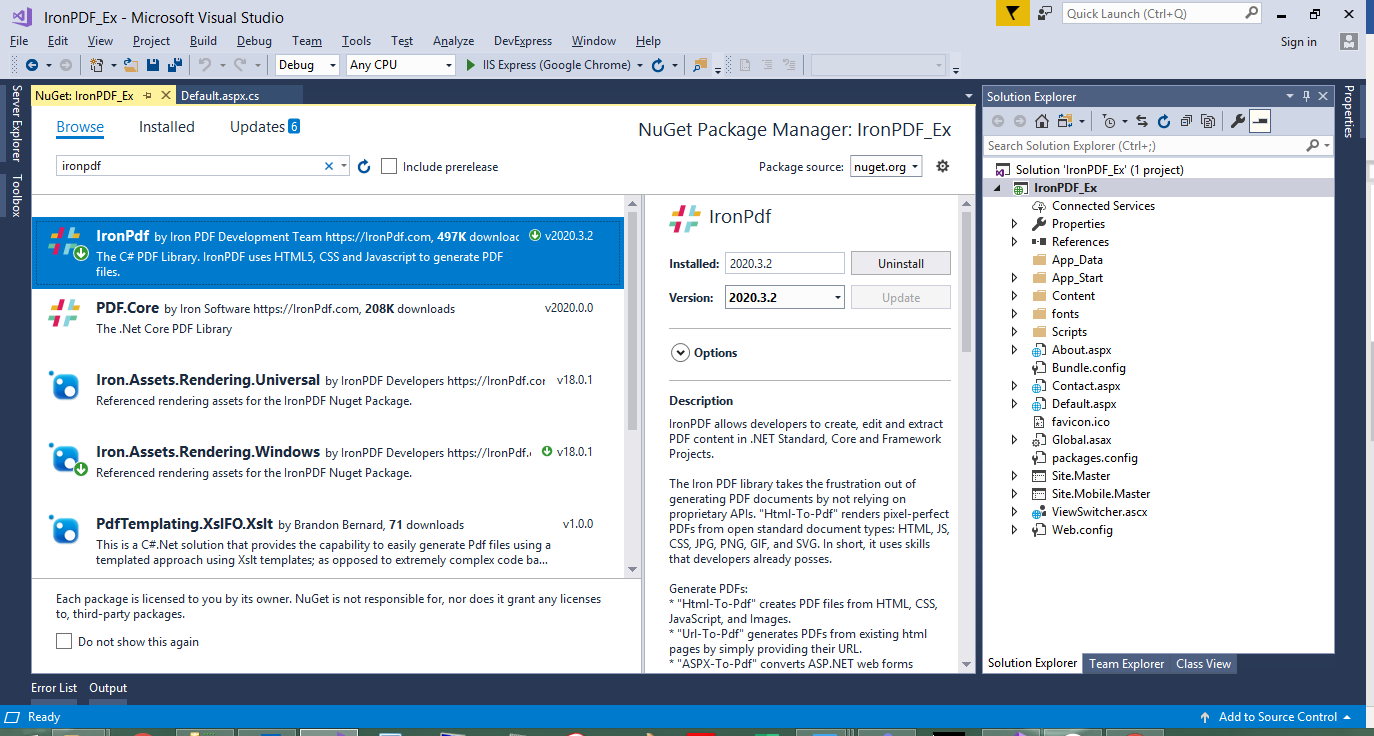
Task: Switch to the Default.aspx.cs document tab
Action: pos(220,96)
